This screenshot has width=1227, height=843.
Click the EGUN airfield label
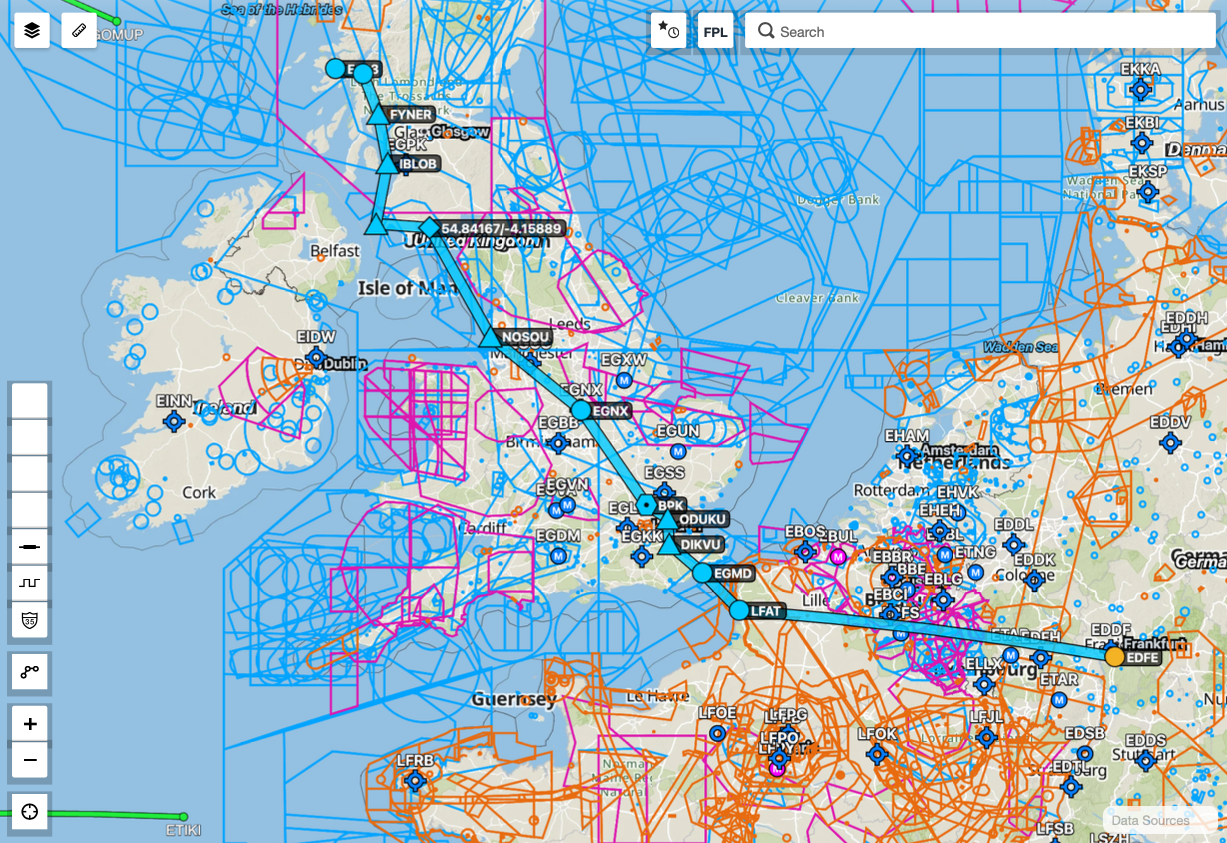678,431
